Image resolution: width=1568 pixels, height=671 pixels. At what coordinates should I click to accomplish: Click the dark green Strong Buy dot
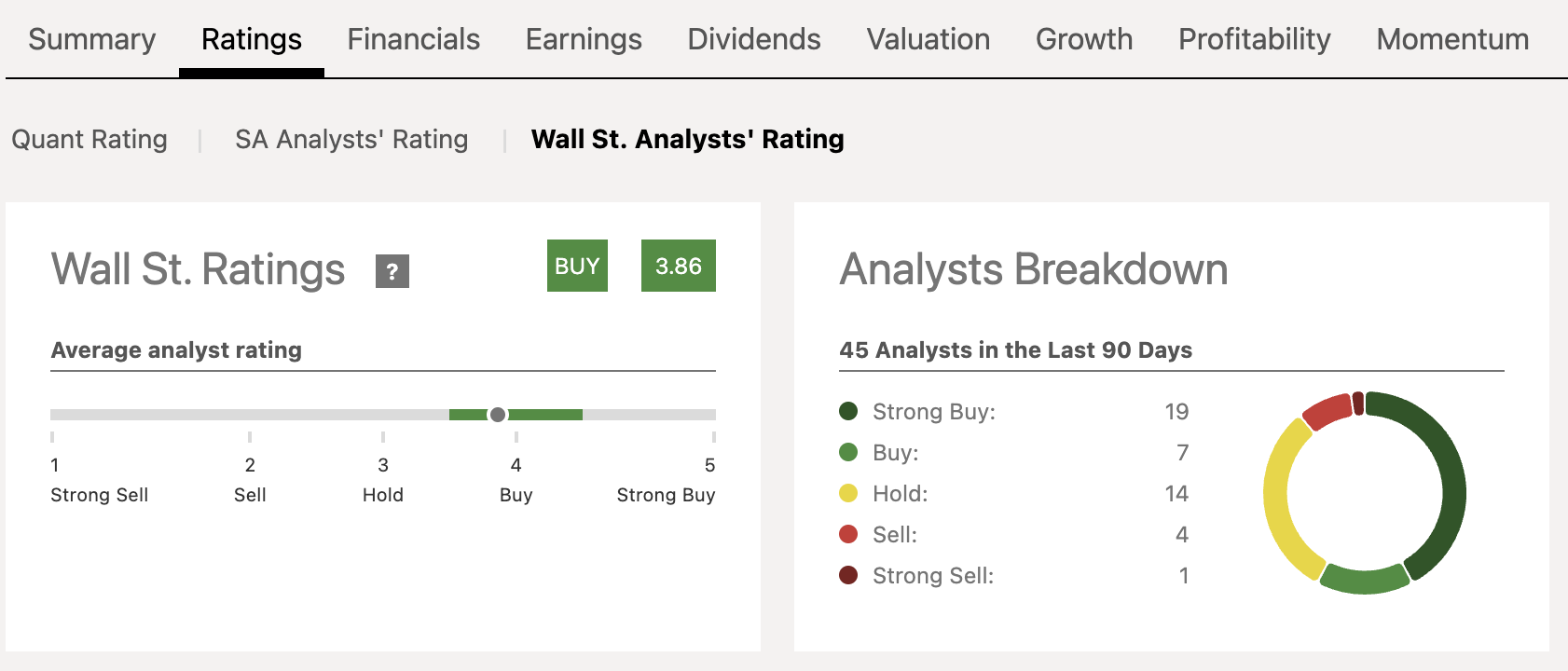click(848, 411)
